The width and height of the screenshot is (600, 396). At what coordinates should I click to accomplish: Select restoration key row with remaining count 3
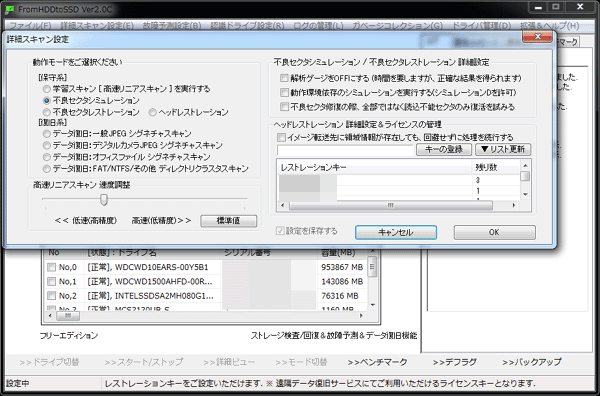(399, 180)
